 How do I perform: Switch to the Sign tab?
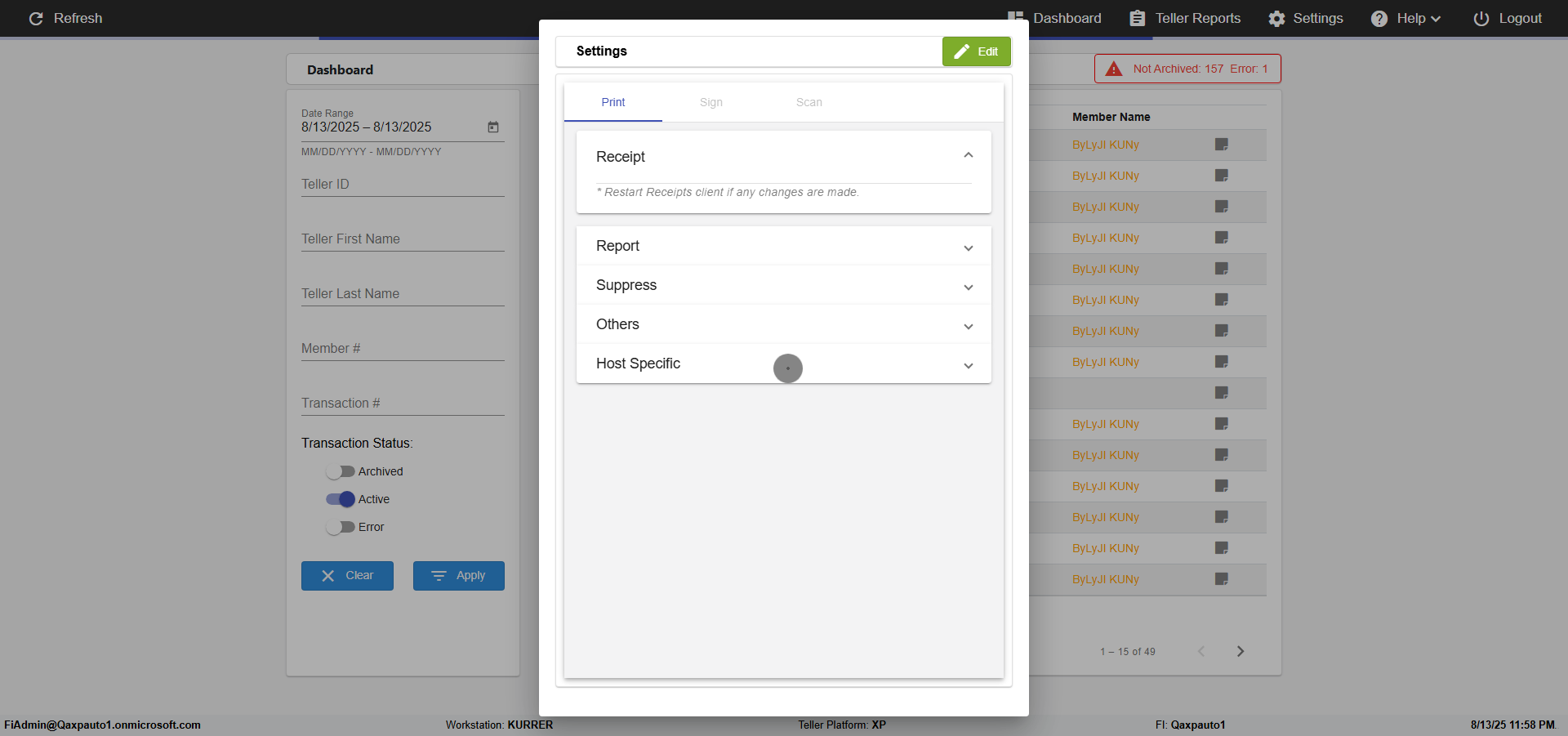pyautogui.click(x=711, y=102)
